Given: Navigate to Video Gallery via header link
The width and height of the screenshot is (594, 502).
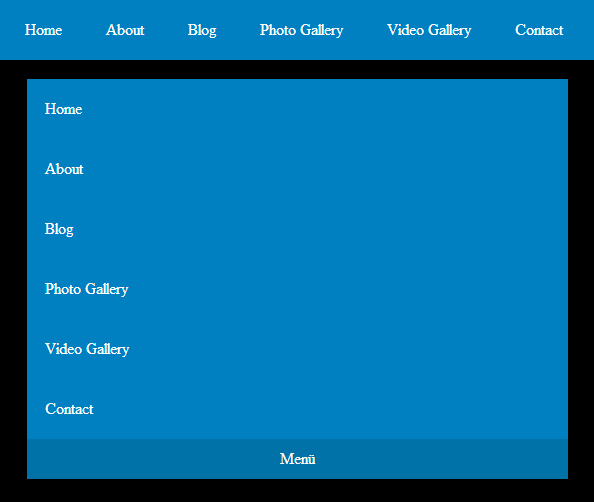Looking at the screenshot, I should (x=429, y=30).
